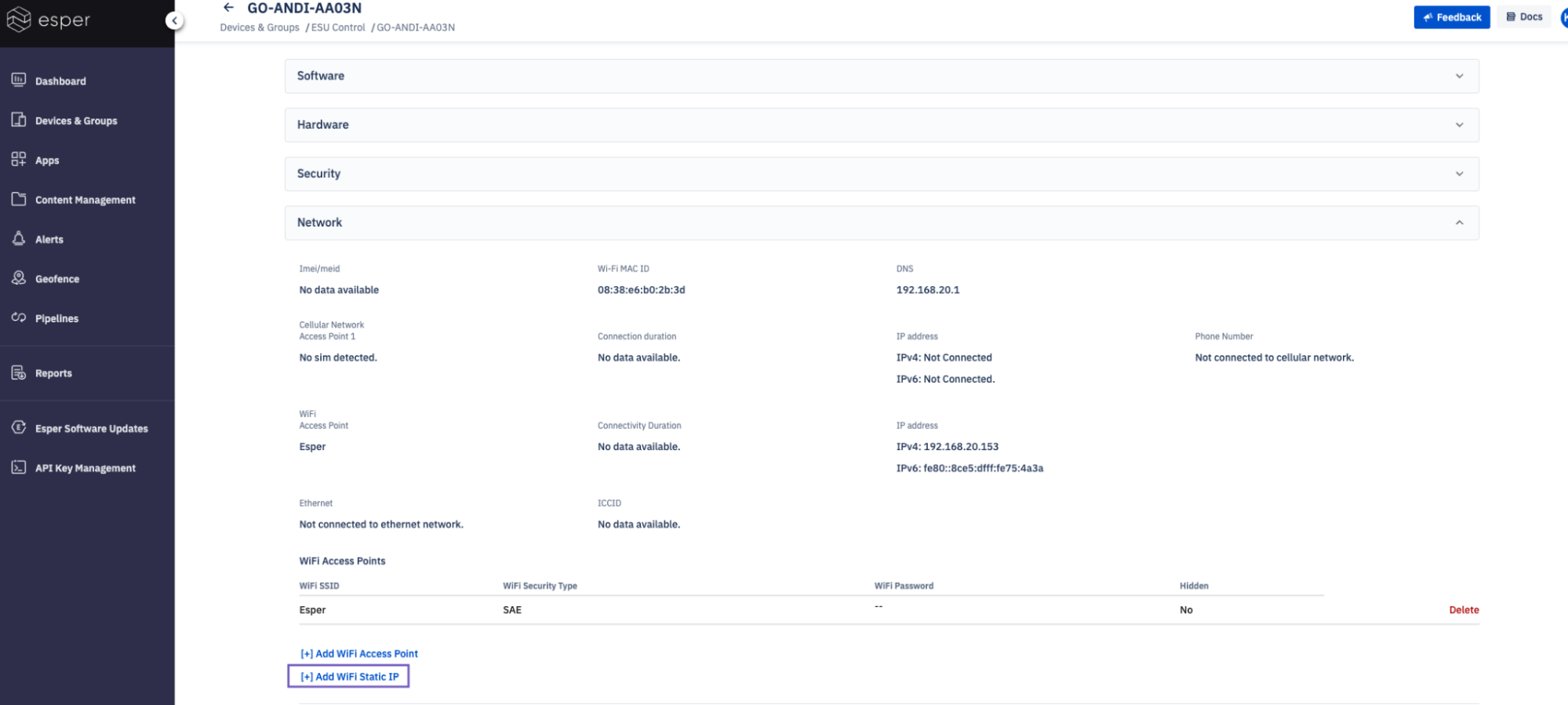Delete the Esper WiFi access point

tap(1464, 609)
